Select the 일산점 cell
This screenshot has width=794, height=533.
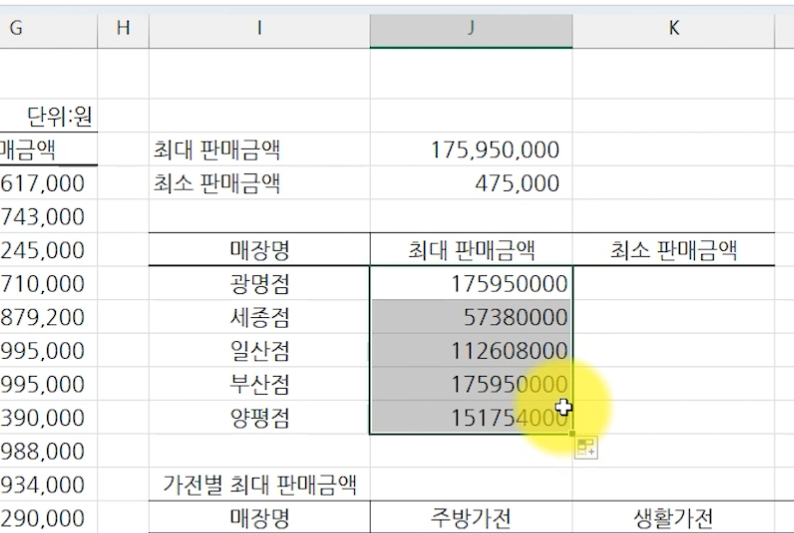(x=259, y=350)
